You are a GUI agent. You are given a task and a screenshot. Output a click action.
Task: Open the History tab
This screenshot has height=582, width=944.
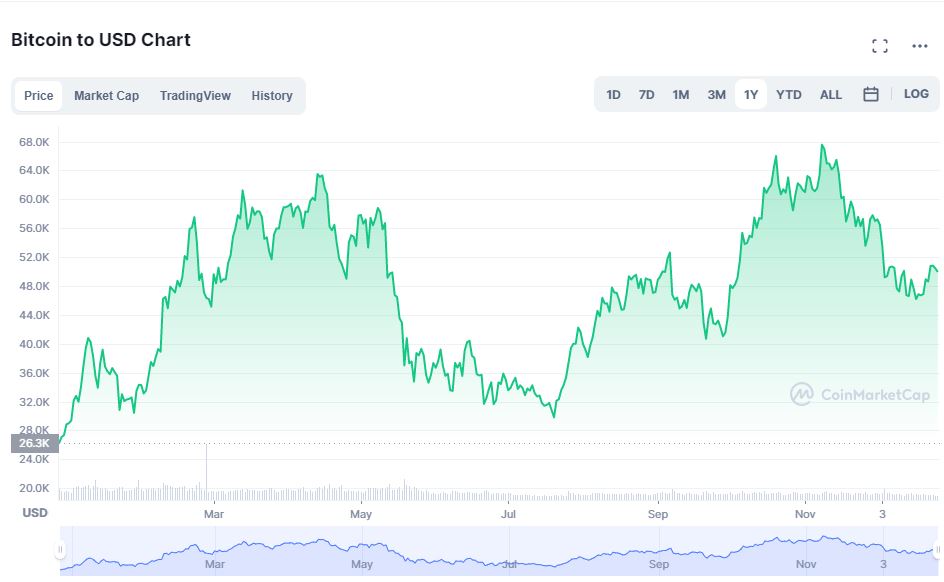coord(272,96)
